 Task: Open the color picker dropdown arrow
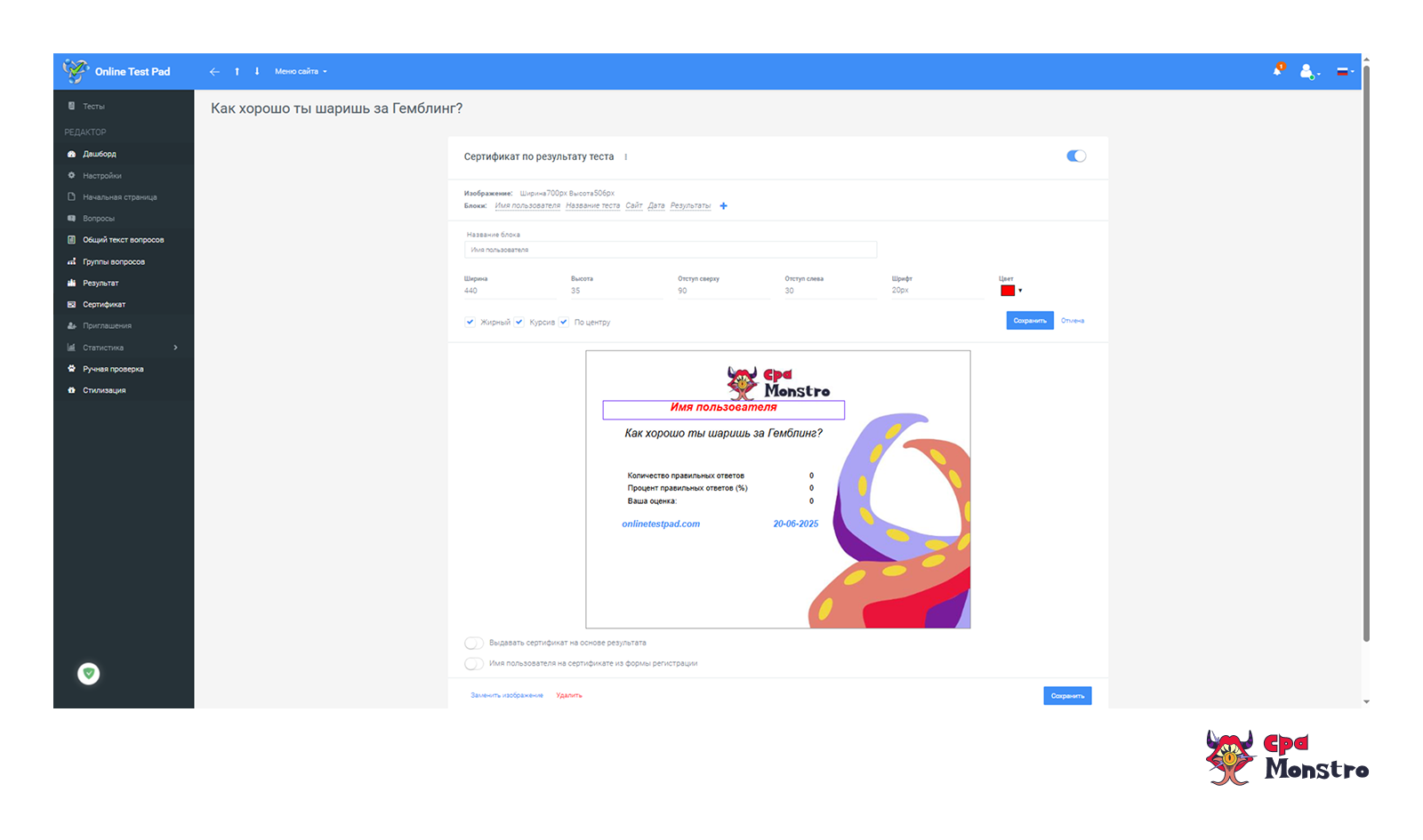[1020, 291]
